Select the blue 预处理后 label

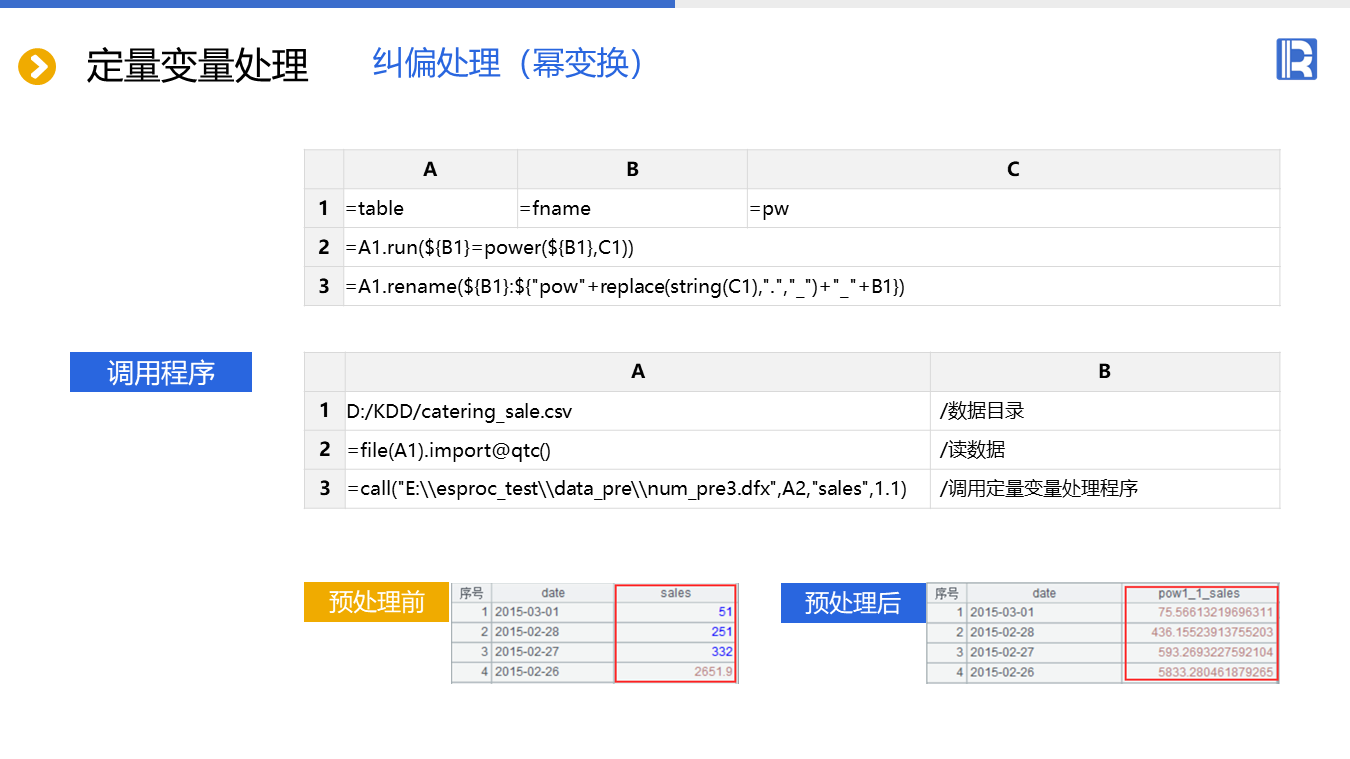point(852,603)
